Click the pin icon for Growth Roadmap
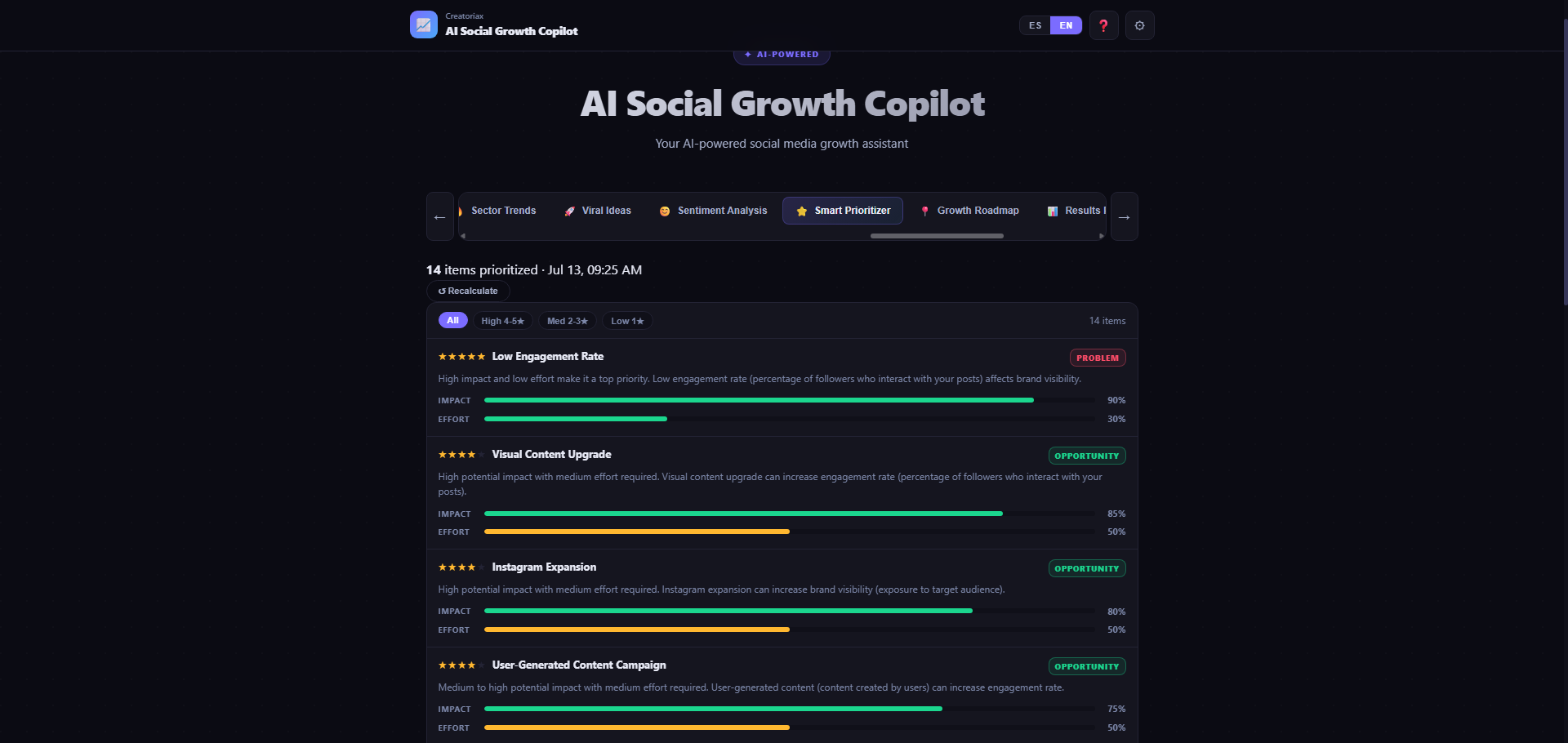The image size is (1568, 743). pyautogui.click(x=924, y=211)
